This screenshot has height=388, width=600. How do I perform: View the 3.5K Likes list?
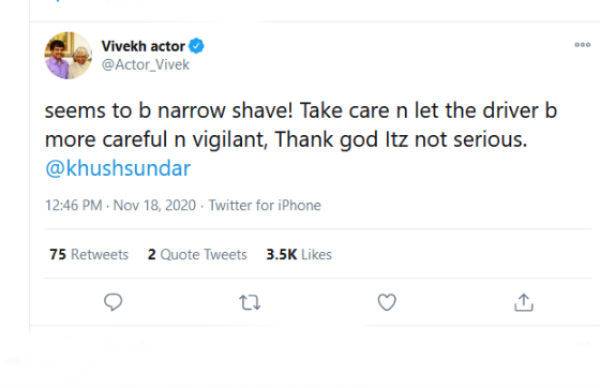click(x=299, y=254)
